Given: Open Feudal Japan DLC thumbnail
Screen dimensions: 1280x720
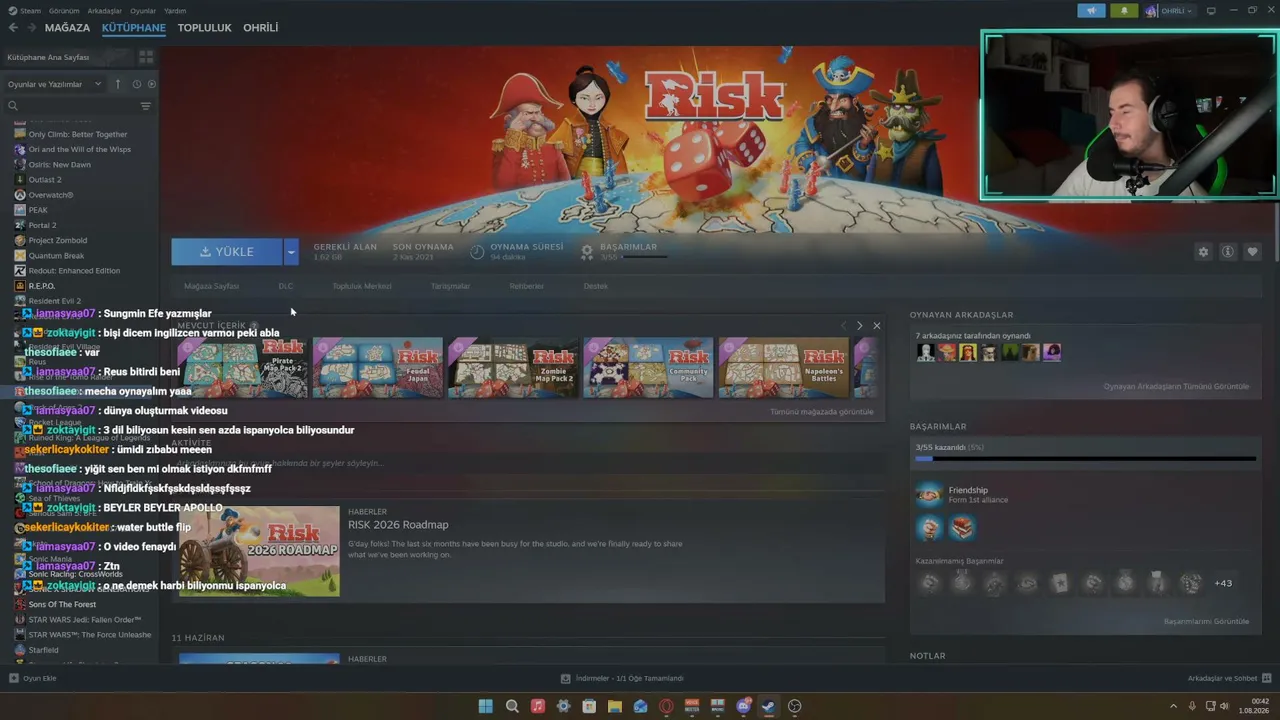Looking at the screenshot, I should click(x=378, y=368).
